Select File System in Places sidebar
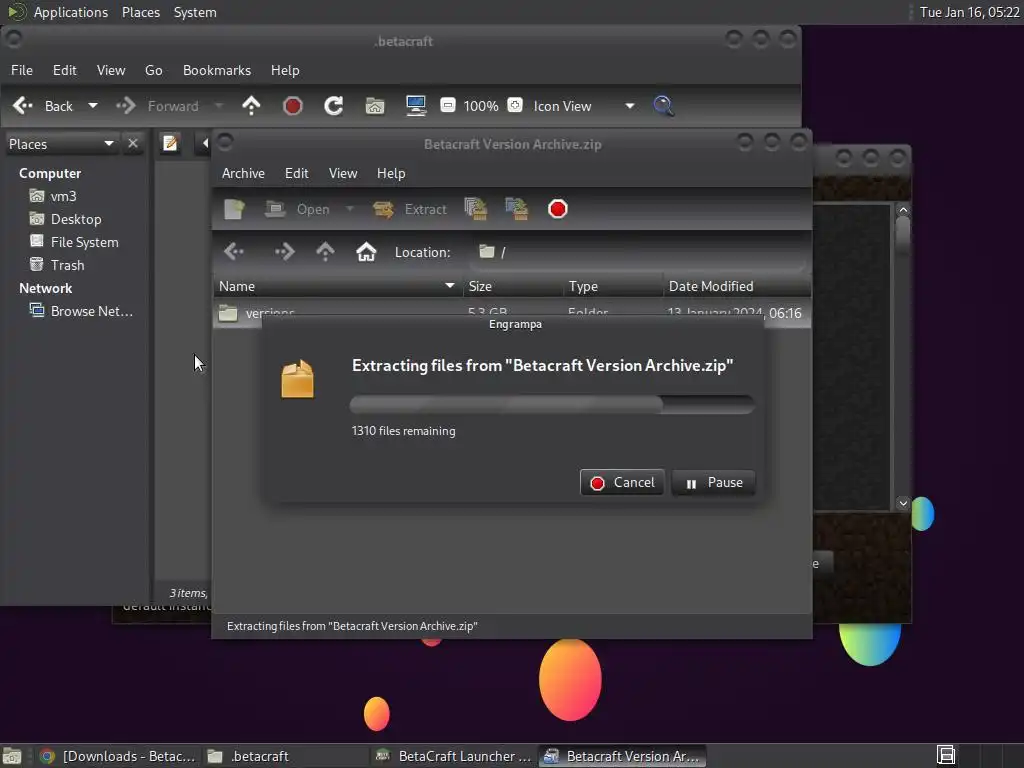 tap(84, 242)
